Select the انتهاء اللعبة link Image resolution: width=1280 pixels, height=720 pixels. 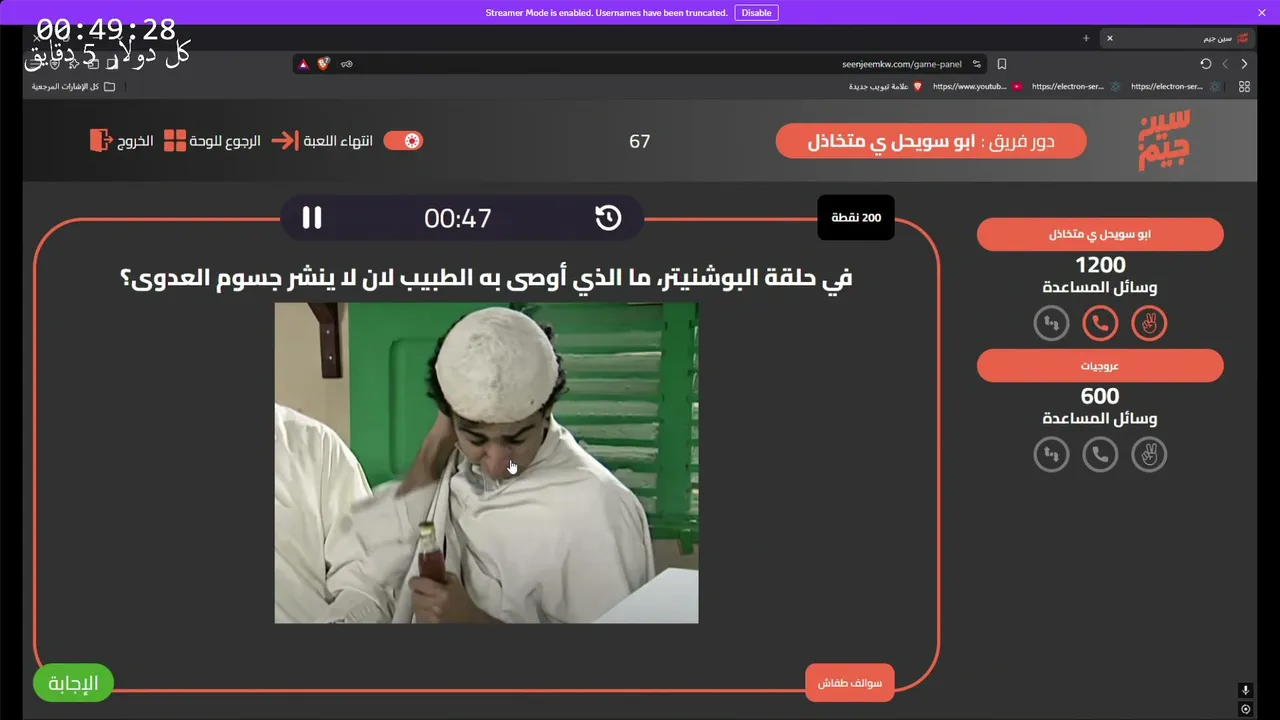(x=338, y=141)
